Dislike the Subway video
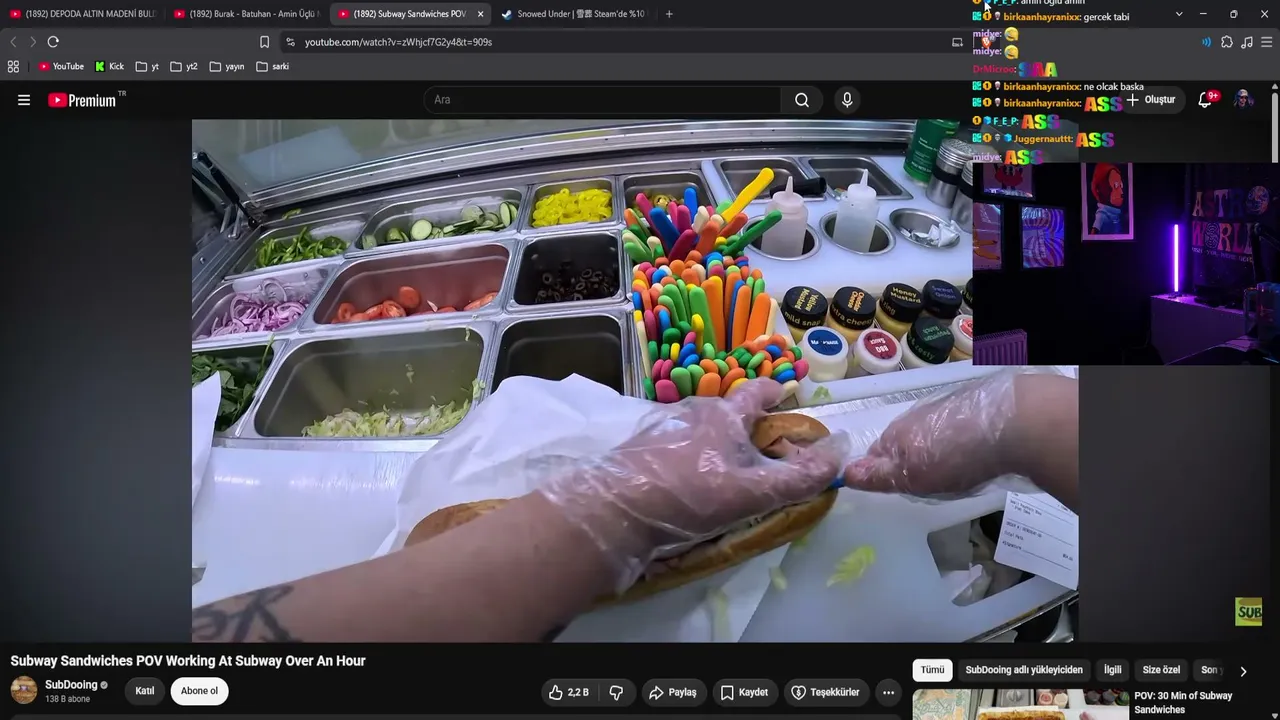 [x=616, y=692]
